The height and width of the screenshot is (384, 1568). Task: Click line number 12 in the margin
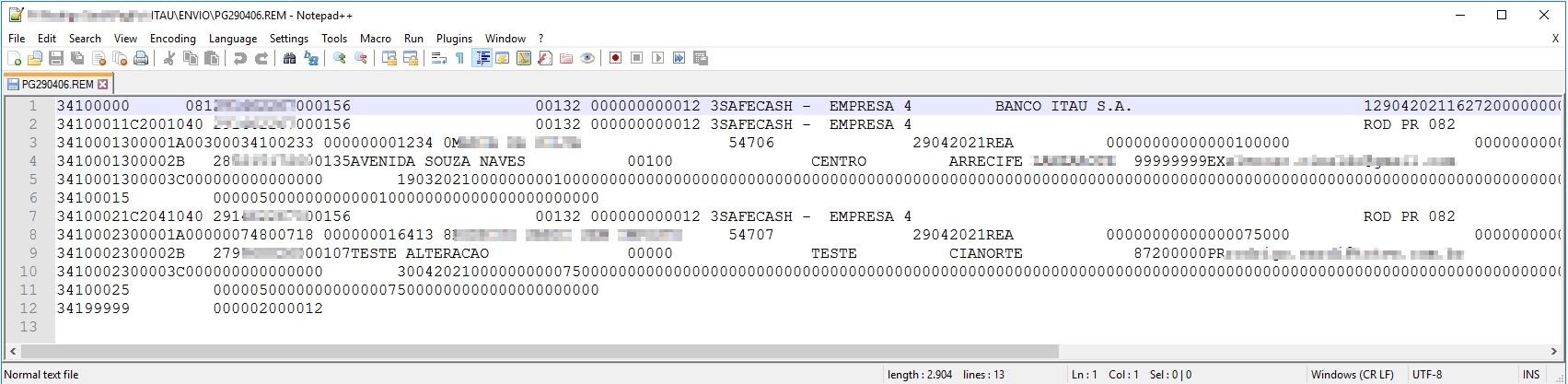(29, 308)
